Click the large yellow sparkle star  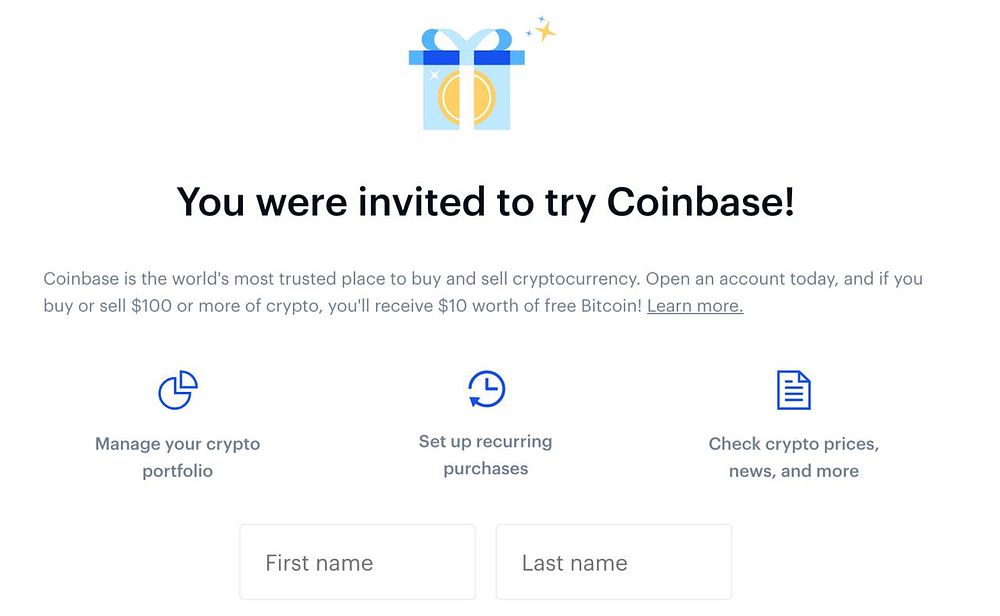(544, 31)
